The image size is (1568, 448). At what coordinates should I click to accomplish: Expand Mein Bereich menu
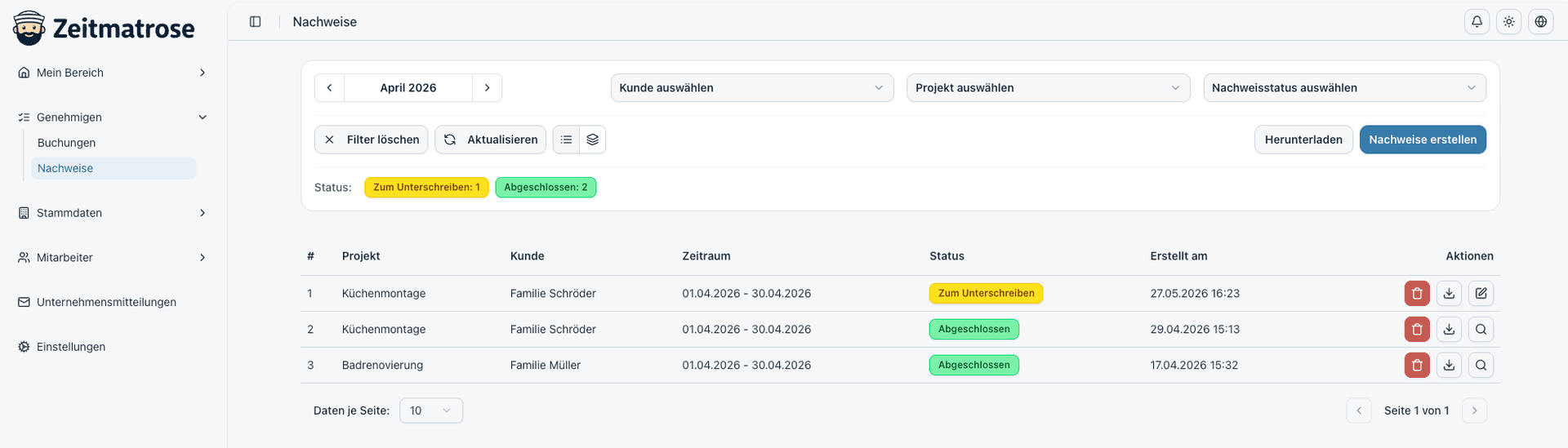coord(113,73)
